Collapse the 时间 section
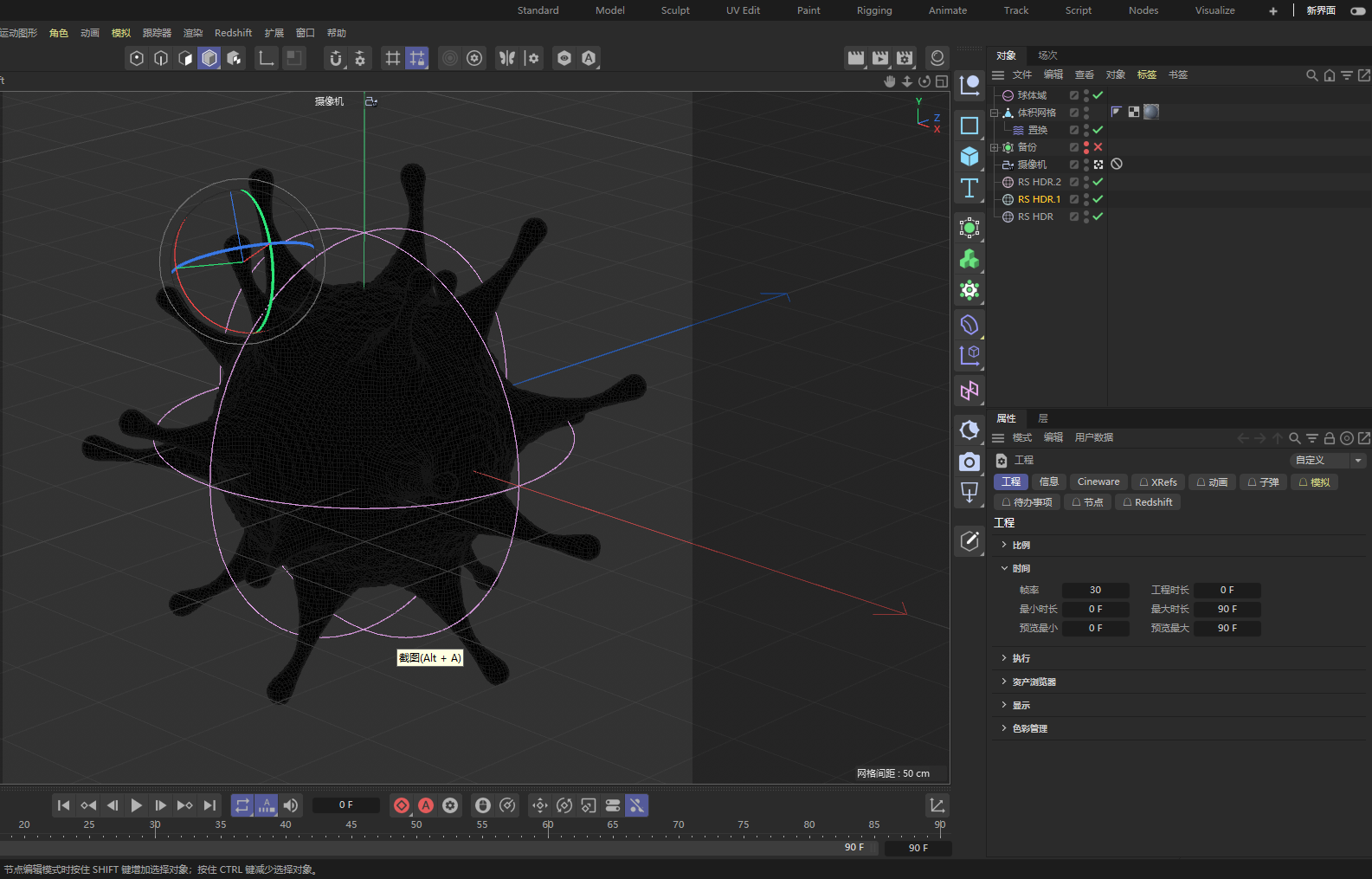The height and width of the screenshot is (879, 1372). click(1004, 568)
